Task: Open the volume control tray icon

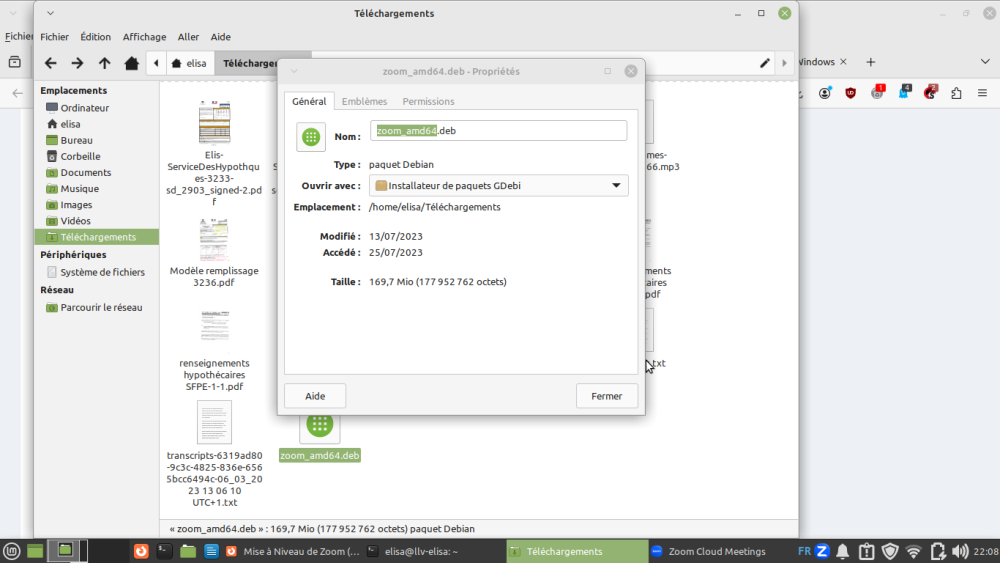Action: tap(960, 552)
